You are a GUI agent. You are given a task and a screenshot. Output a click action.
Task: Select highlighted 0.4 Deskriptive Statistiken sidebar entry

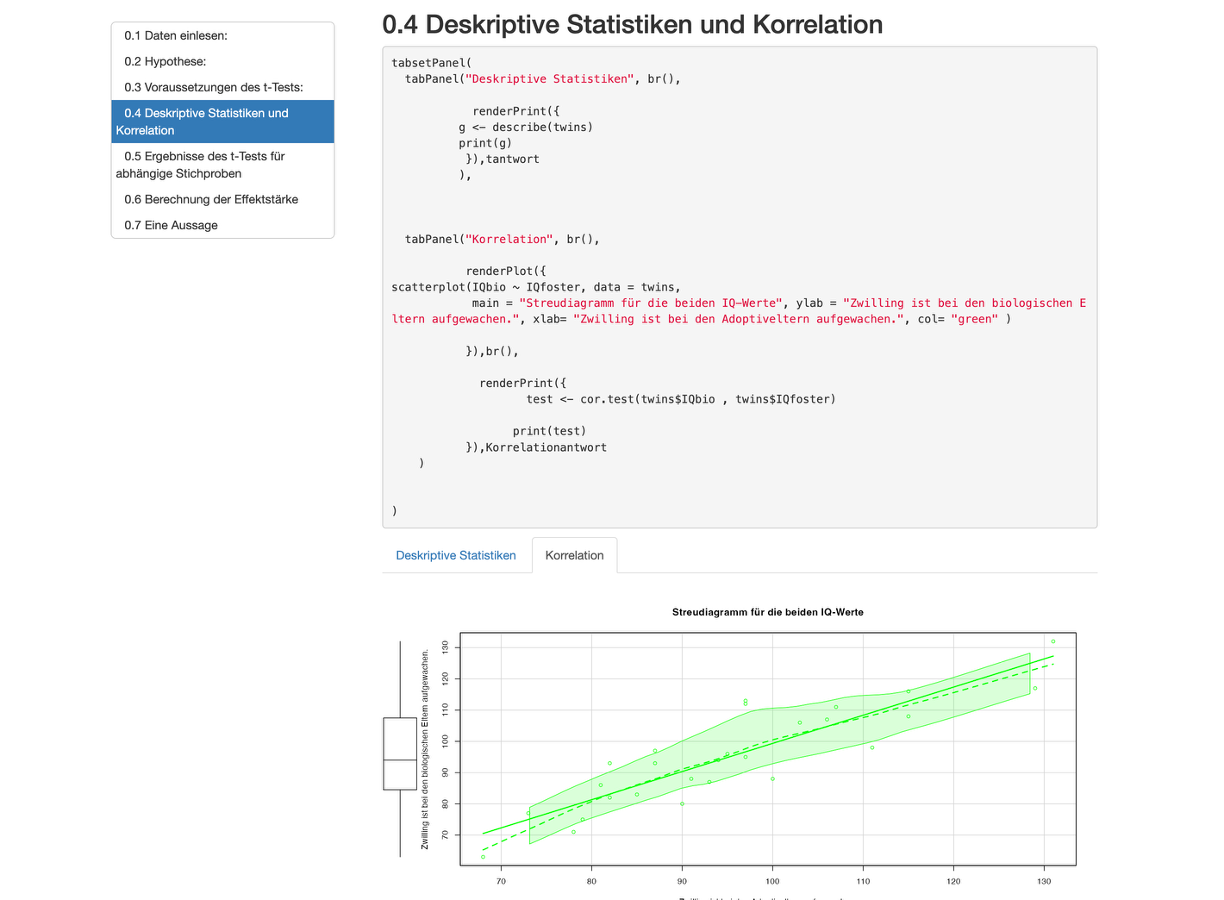pyautogui.click(x=222, y=122)
